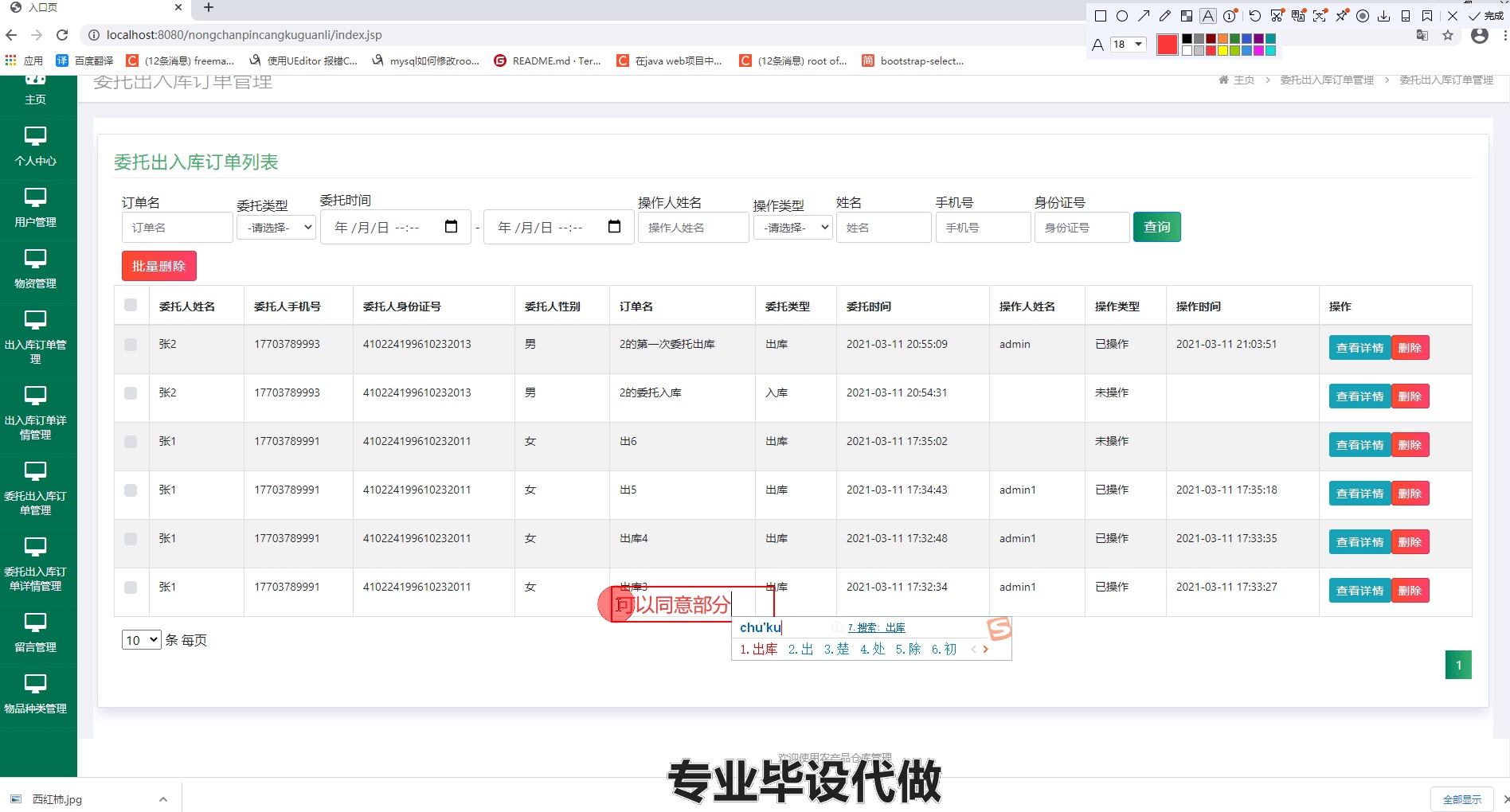
Task: Click the 查询 search button
Action: point(1156,227)
